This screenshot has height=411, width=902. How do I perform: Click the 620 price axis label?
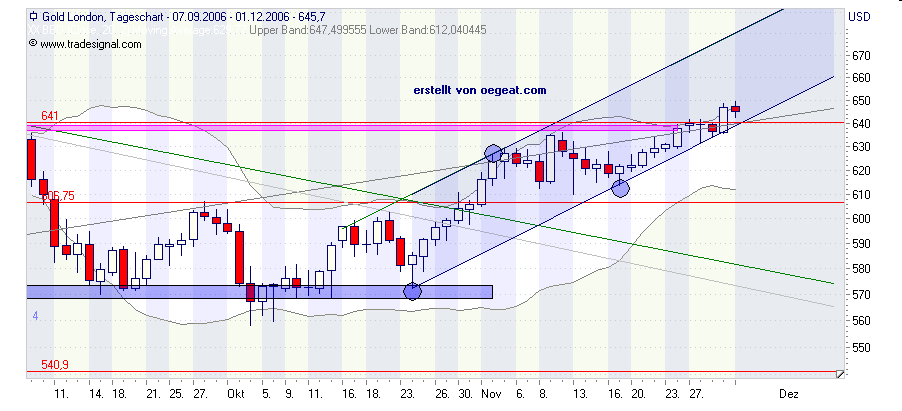(x=862, y=172)
